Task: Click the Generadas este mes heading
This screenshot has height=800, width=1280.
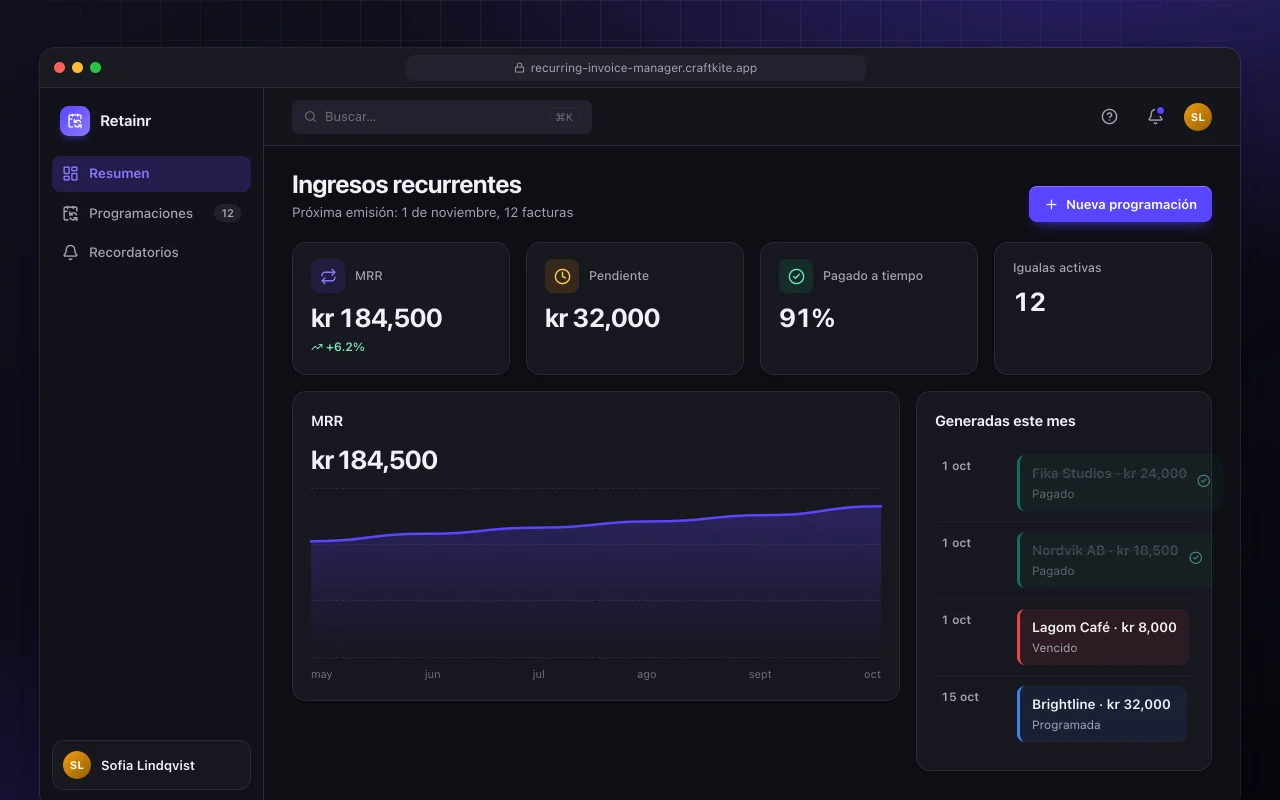Action: (1005, 421)
